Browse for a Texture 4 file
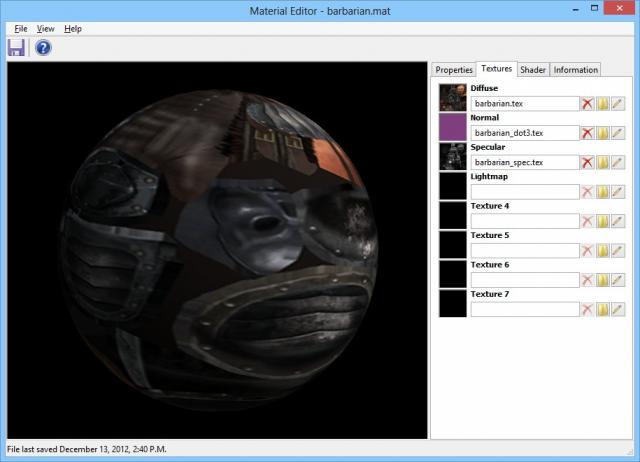The height and width of the screenshot is (462, 640). (x=603, y=221)
